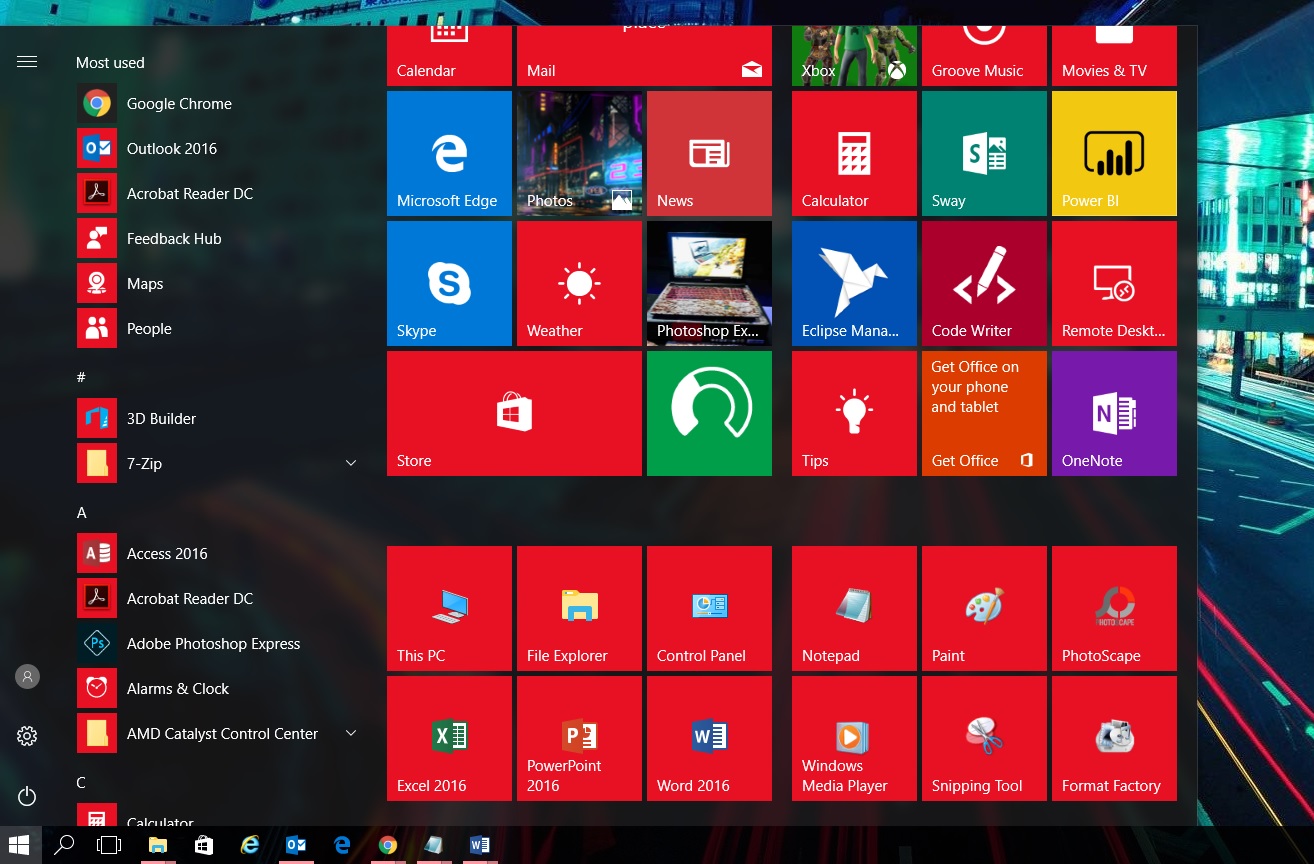
Task: Open the Power BI tile
Action: [x=1114, y=153]
